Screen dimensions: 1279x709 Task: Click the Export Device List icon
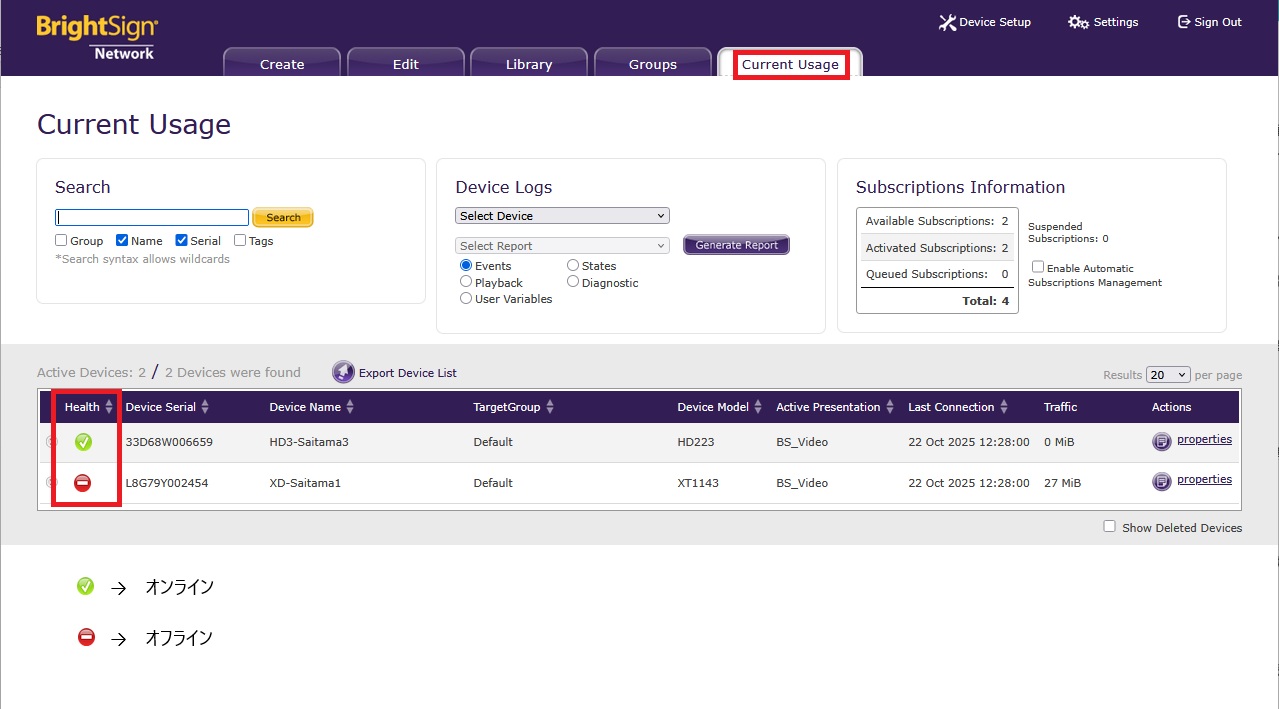(x=343, y=373)
